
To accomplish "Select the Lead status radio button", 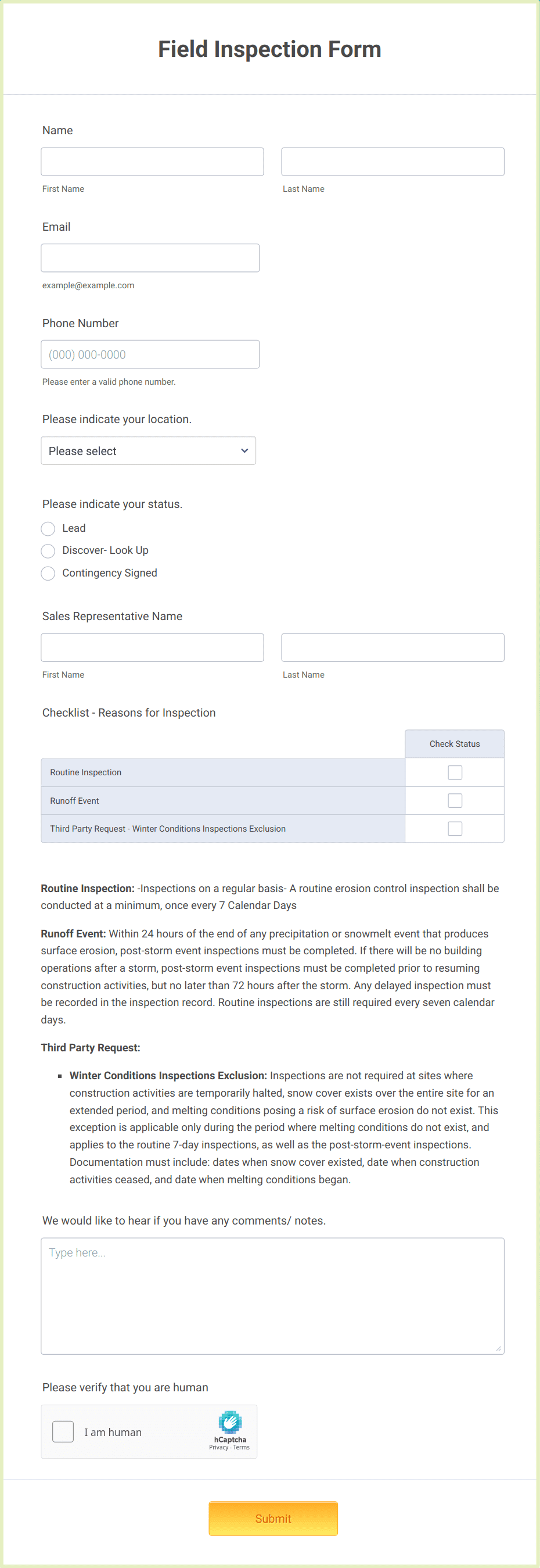I will coord(48,528).
